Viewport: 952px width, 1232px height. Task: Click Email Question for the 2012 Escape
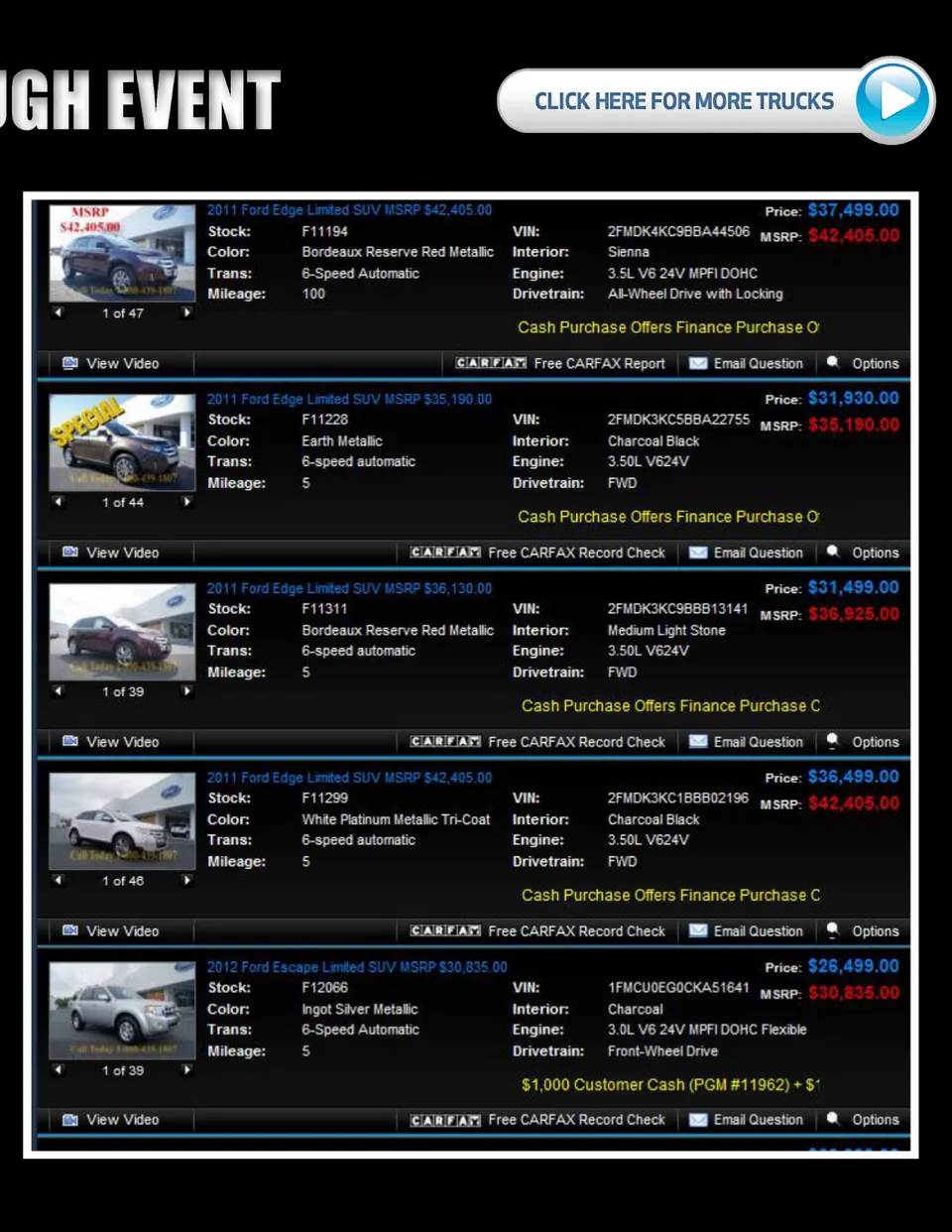tap(758, 1120)
